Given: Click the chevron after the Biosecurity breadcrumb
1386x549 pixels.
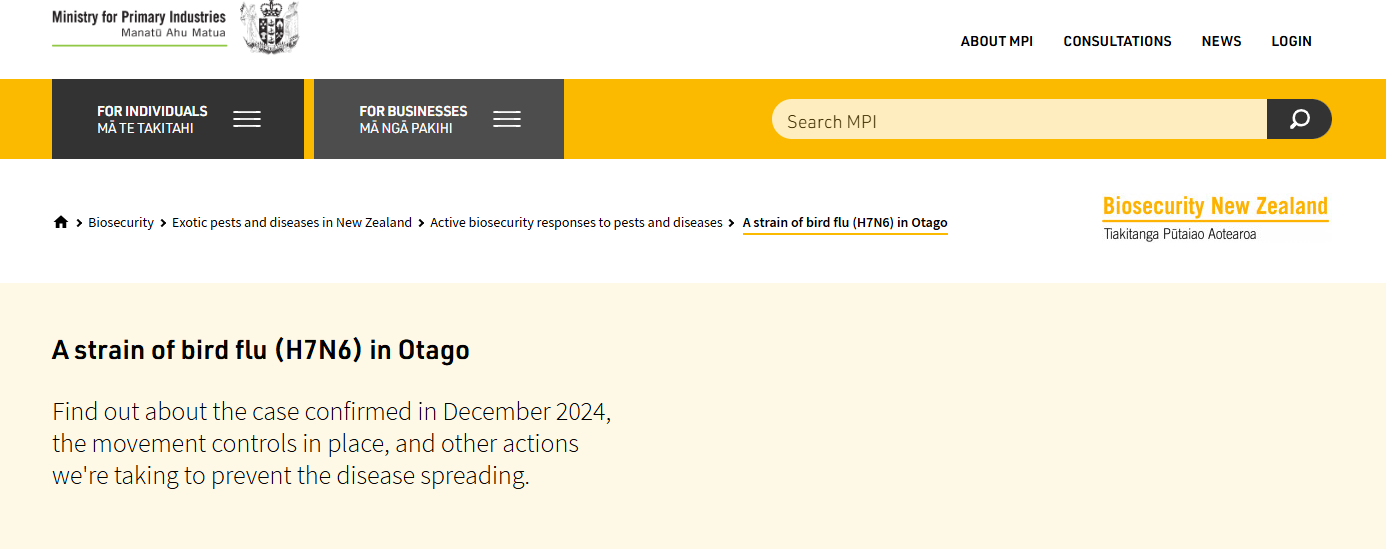Looking at the screenshot, I should 163,223.
